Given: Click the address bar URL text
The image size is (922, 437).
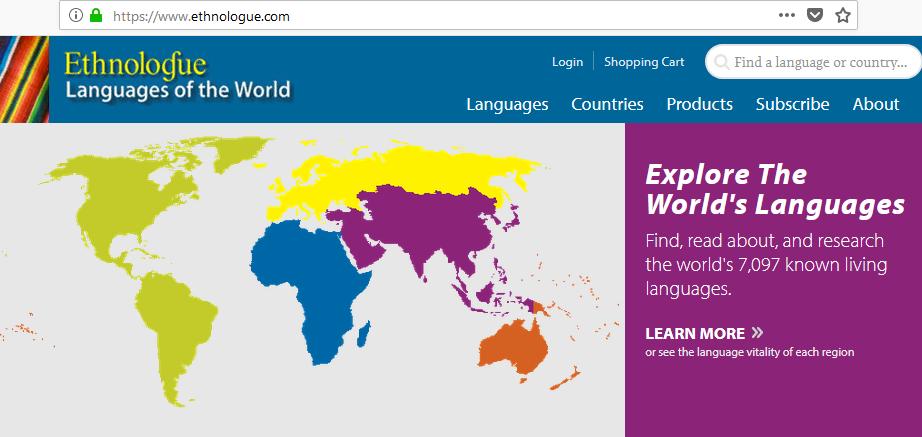Looking at the screenshot, I should tap(201, 16).
